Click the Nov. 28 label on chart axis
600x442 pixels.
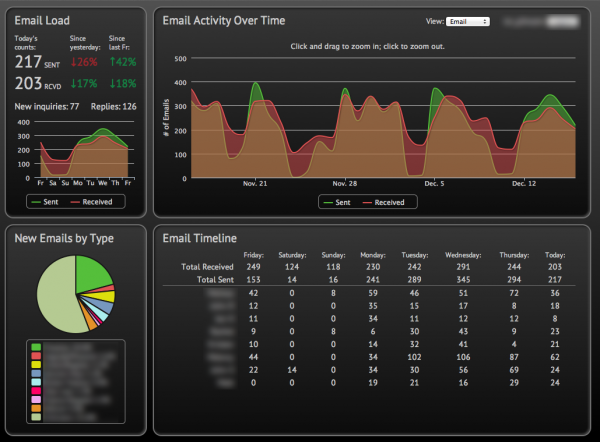point(344,185)
